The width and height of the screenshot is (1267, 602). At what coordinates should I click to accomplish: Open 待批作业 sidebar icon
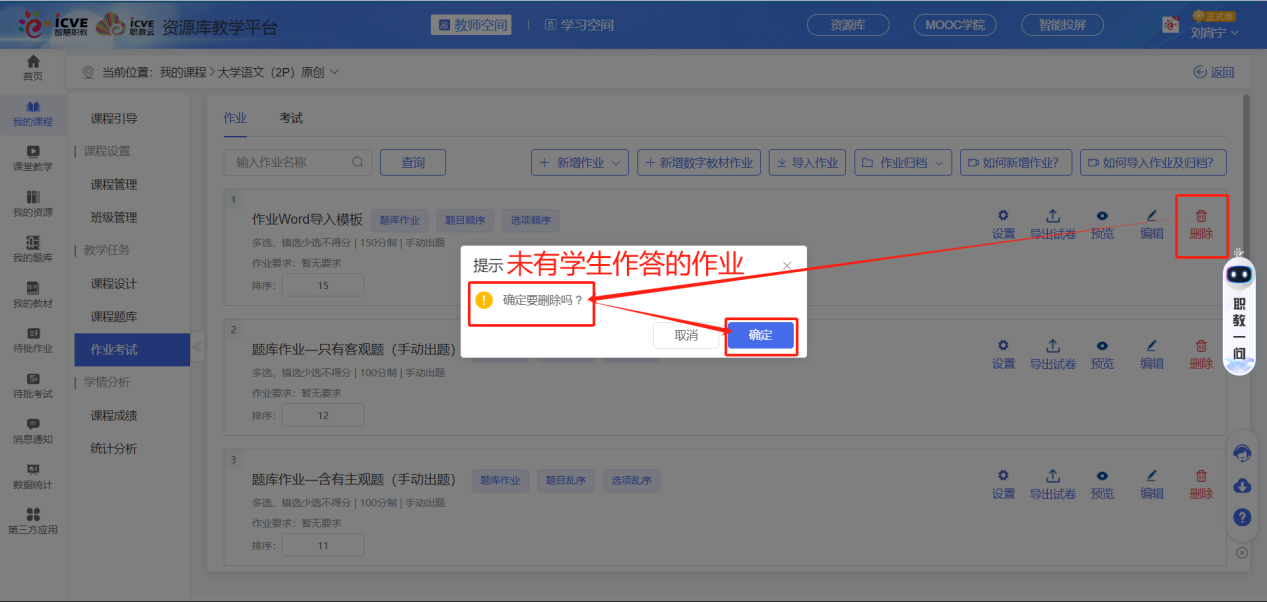pos(33,339)
